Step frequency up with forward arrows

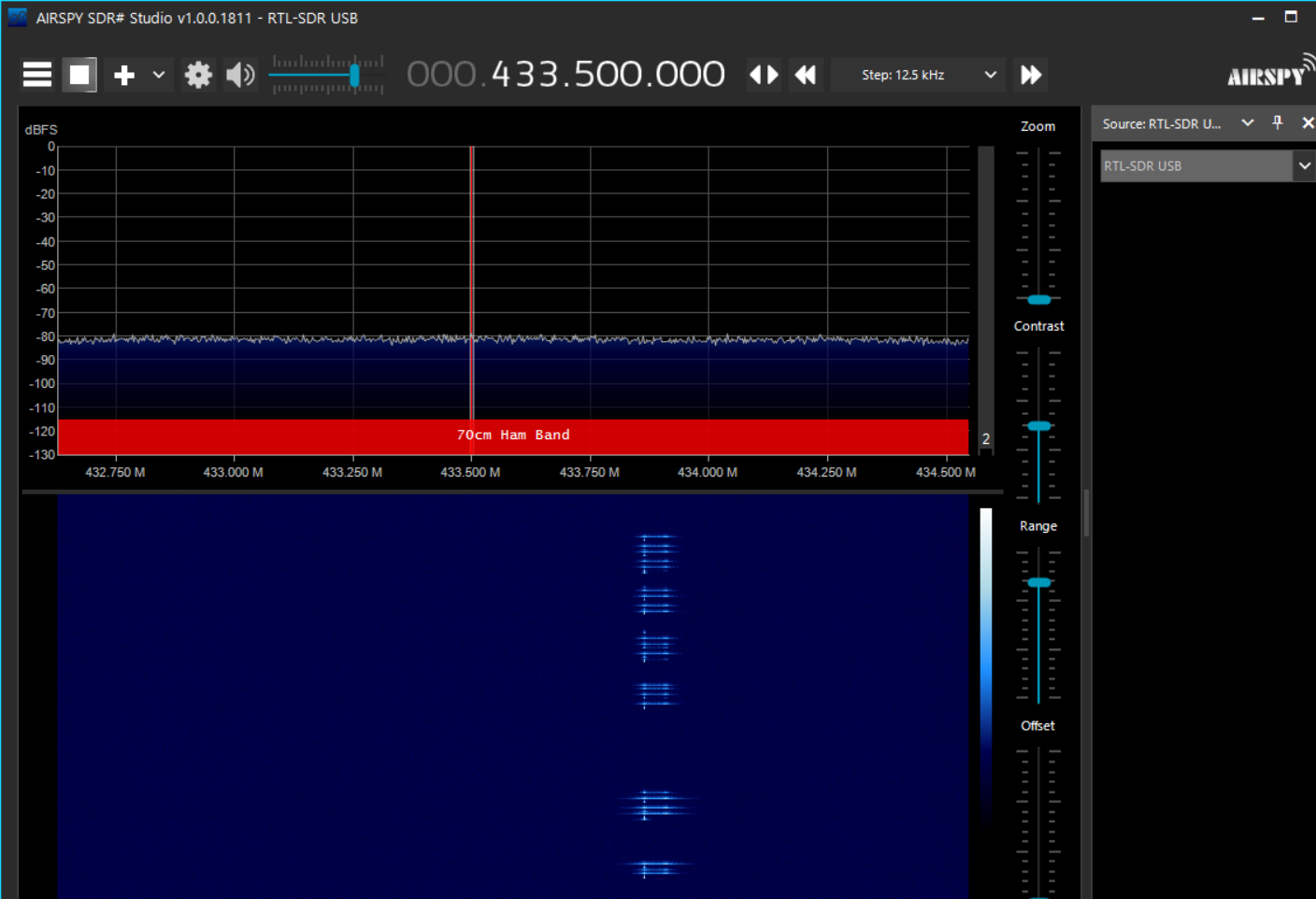[x=1030, y=75]
